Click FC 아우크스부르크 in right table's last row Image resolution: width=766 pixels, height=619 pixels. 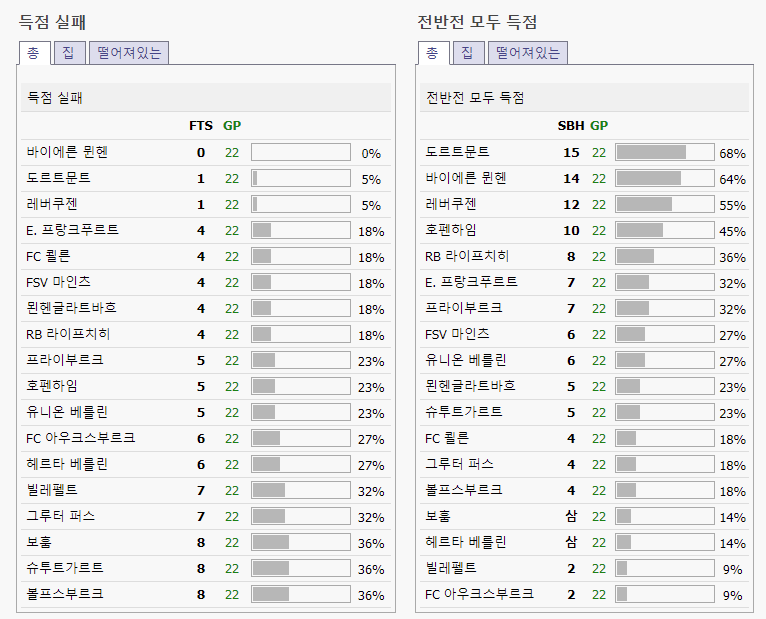479,594
